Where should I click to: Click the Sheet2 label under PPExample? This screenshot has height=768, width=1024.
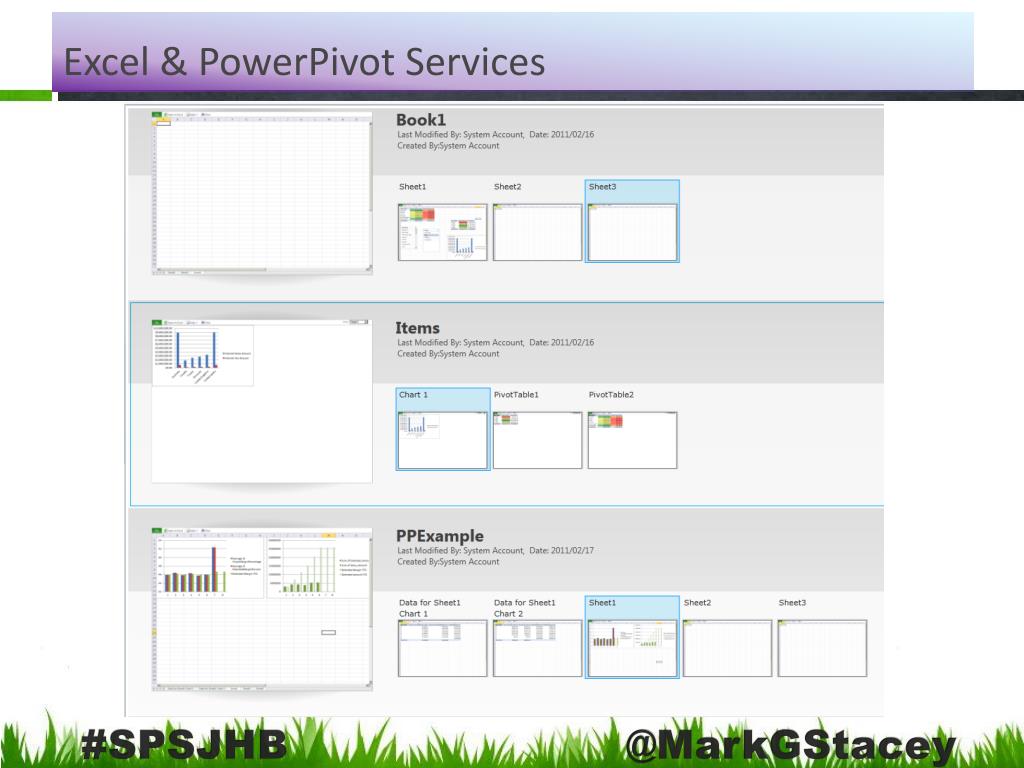click(x=697, y=603)
